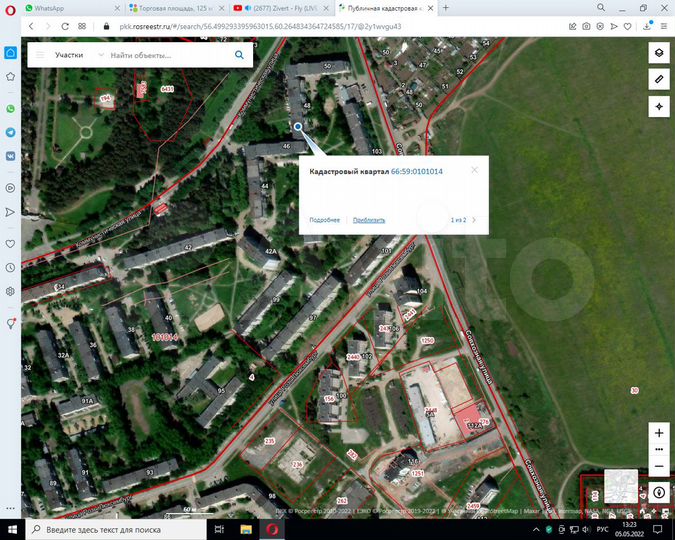Open WhatsApp in the Opera sidebar
The height and width of the screenshot is (540, 675).
[10, 109]
